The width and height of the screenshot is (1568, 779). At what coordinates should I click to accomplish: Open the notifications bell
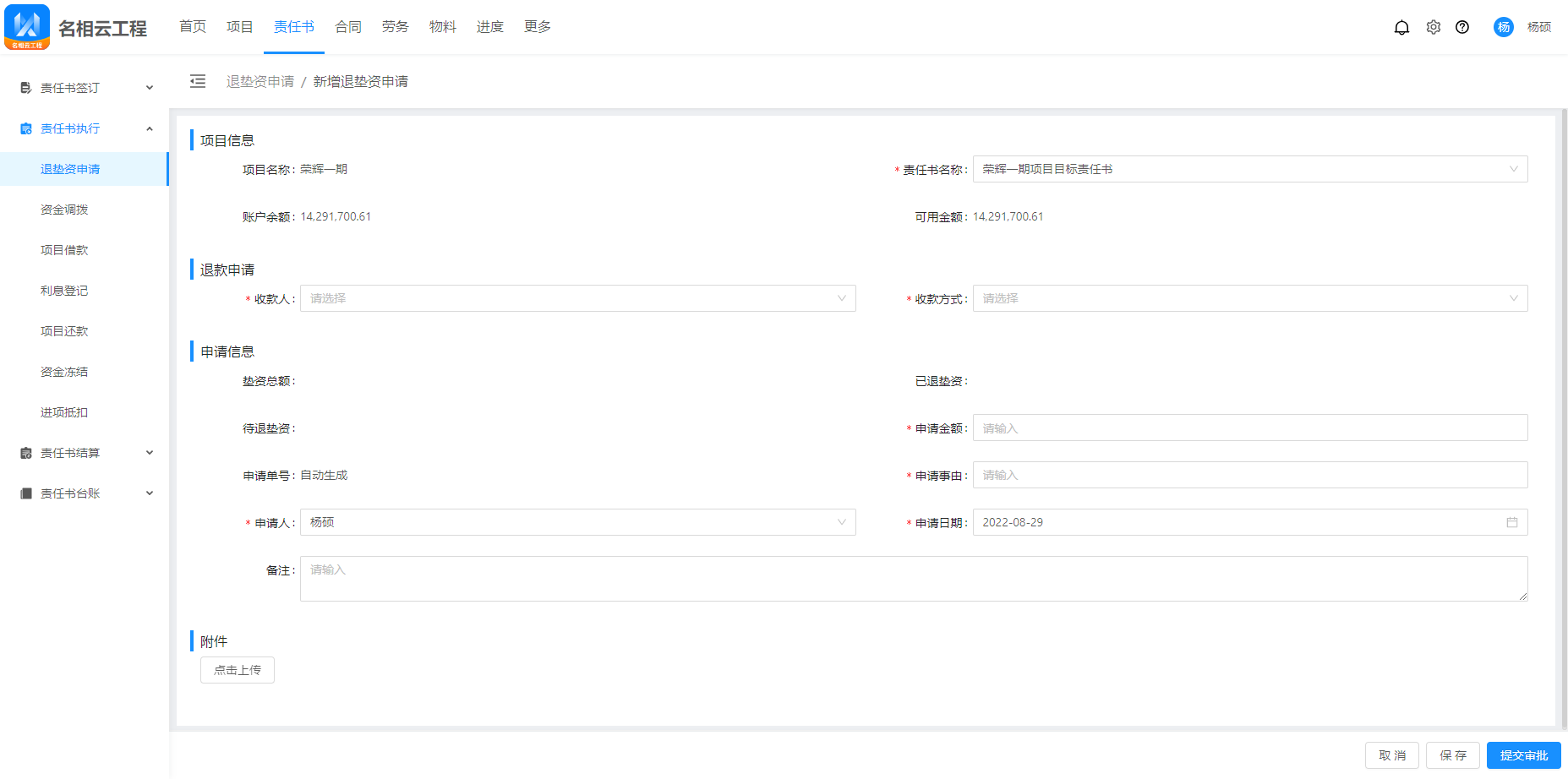(x=1401, y=27)
